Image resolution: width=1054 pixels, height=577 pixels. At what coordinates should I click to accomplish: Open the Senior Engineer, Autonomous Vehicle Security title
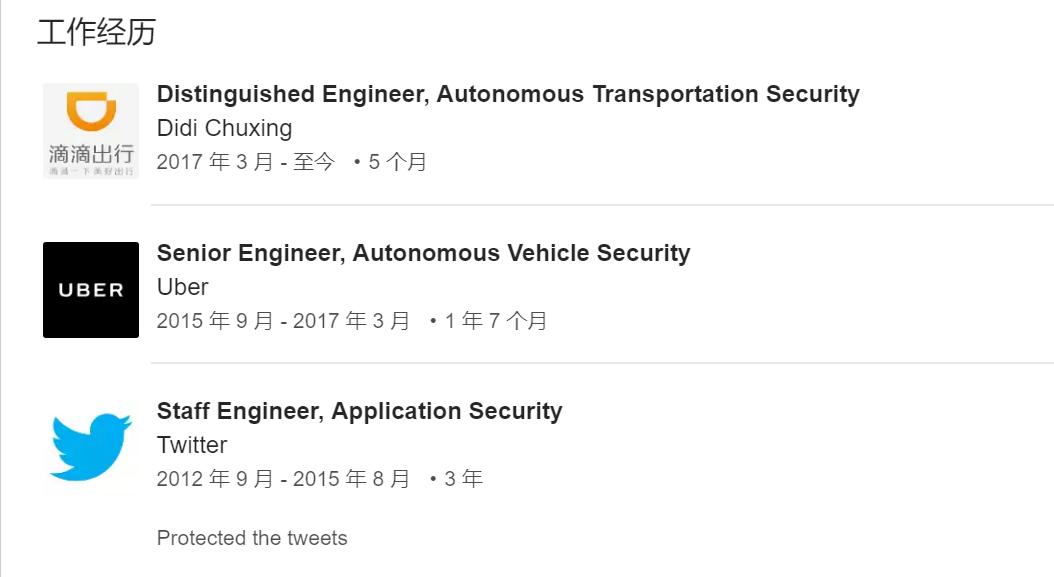tap(423, 253)
